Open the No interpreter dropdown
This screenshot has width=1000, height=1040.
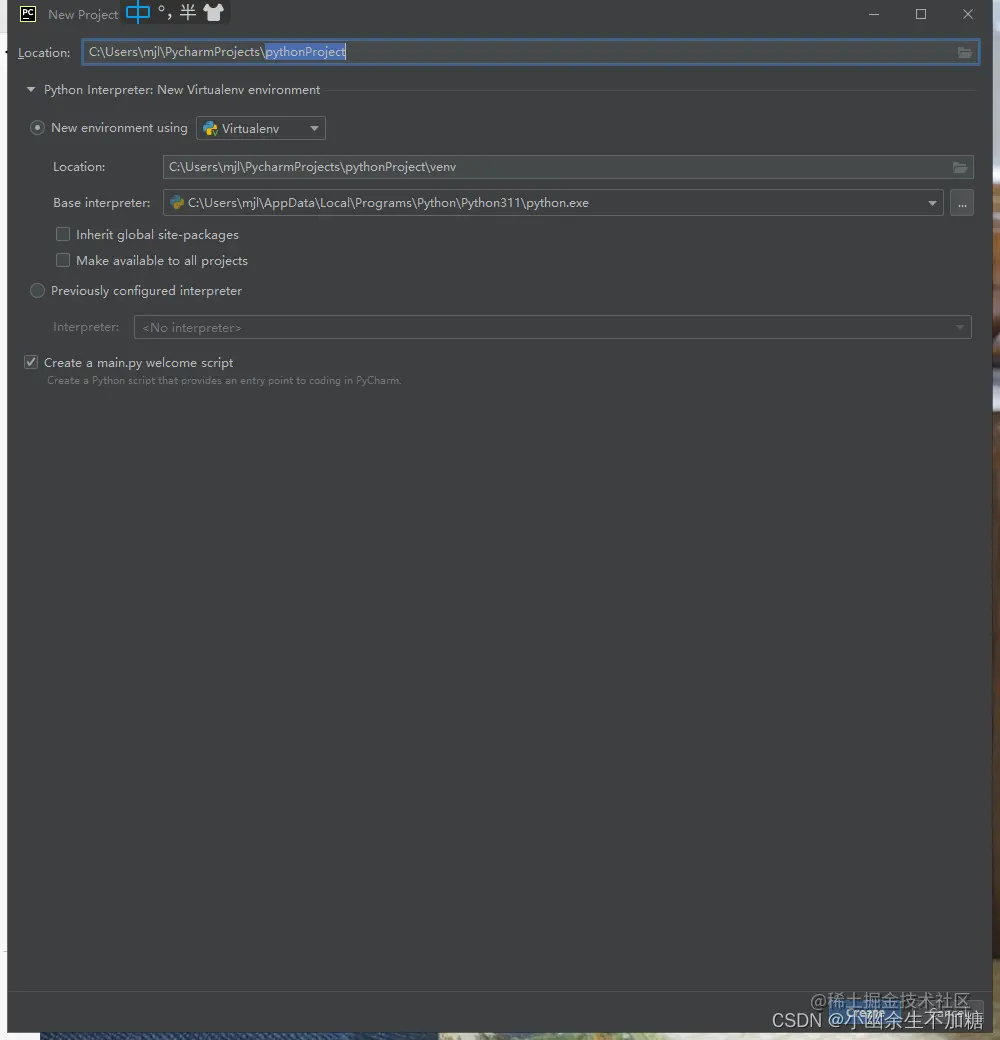coord(552,327)
